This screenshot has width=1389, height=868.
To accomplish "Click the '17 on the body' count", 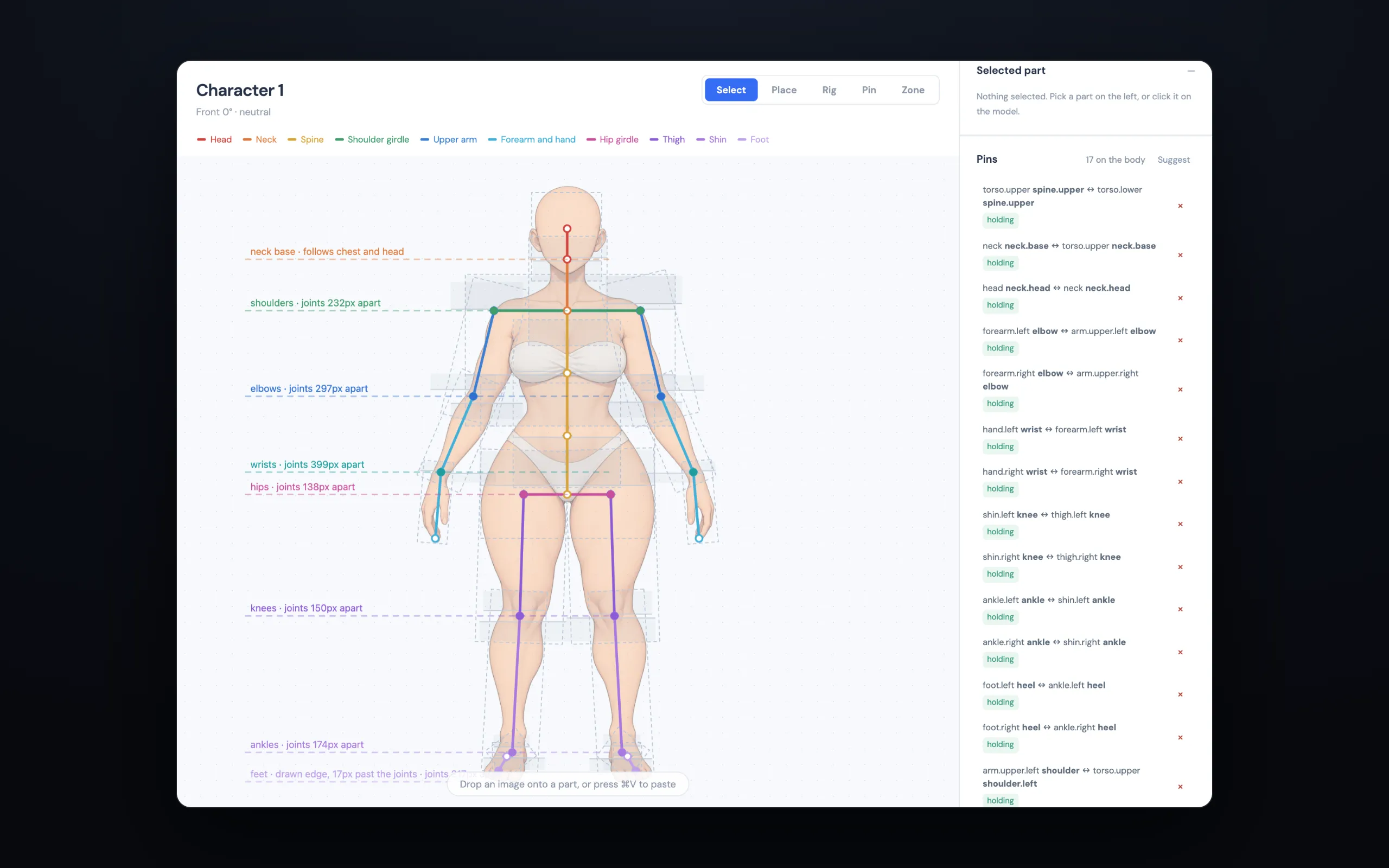I will click(x=1114, y=159).
